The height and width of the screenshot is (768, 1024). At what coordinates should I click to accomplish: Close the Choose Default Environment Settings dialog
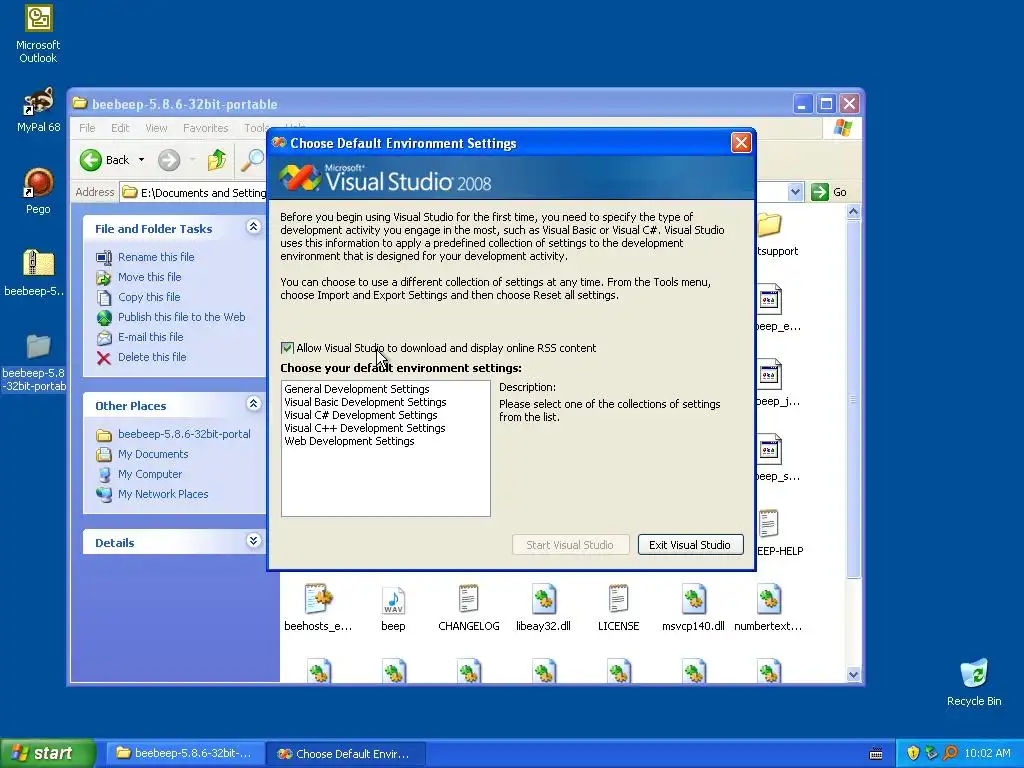tap(741, 142)
